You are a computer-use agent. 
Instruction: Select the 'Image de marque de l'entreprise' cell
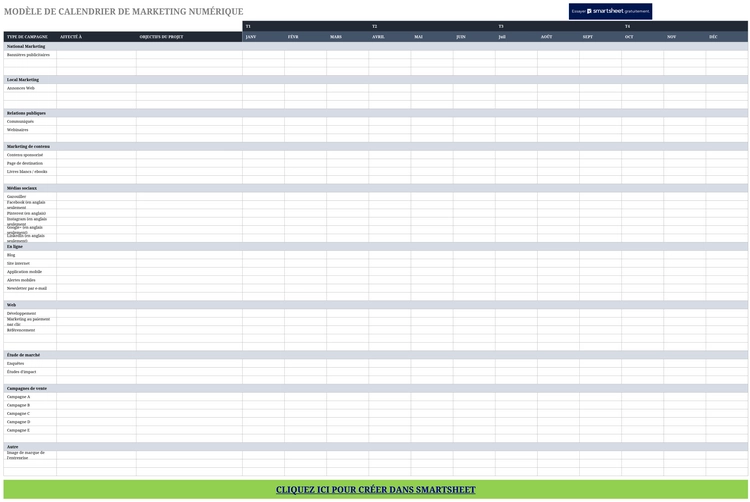30,455
